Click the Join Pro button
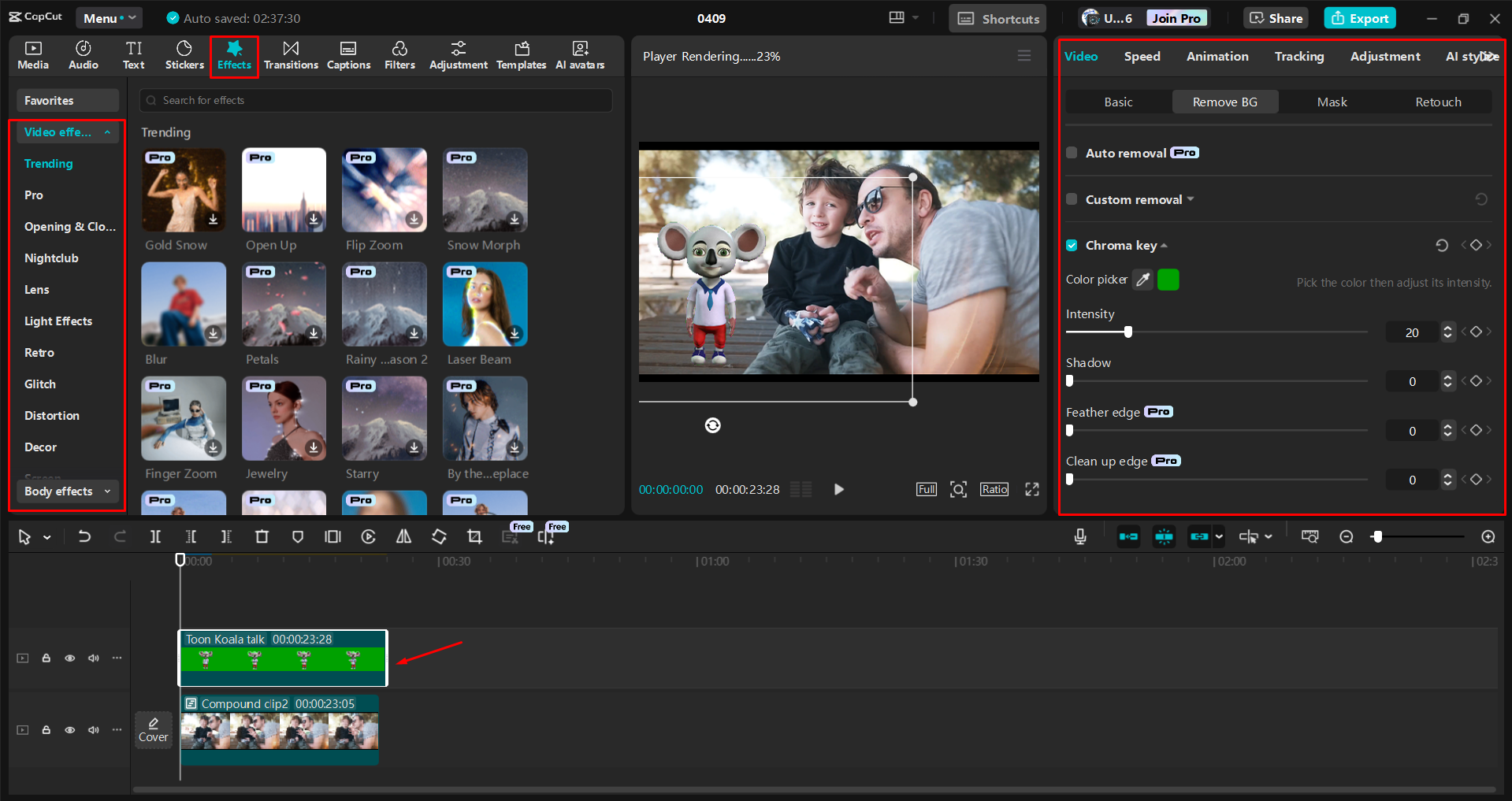The height and width of the screenshot is (801, 1512). point(1176,17)
